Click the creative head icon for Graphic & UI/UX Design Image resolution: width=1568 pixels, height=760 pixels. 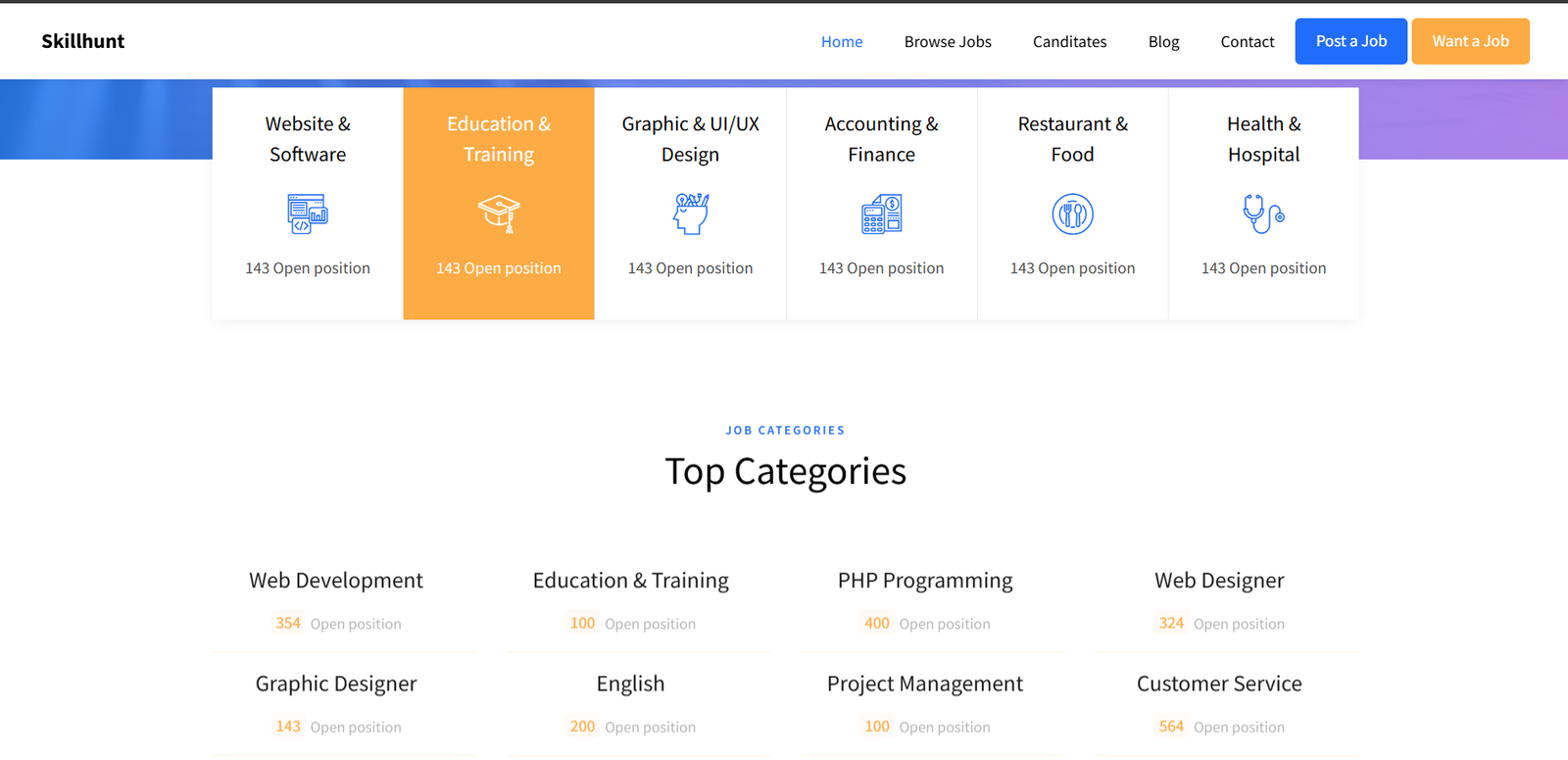click(691, 214)
